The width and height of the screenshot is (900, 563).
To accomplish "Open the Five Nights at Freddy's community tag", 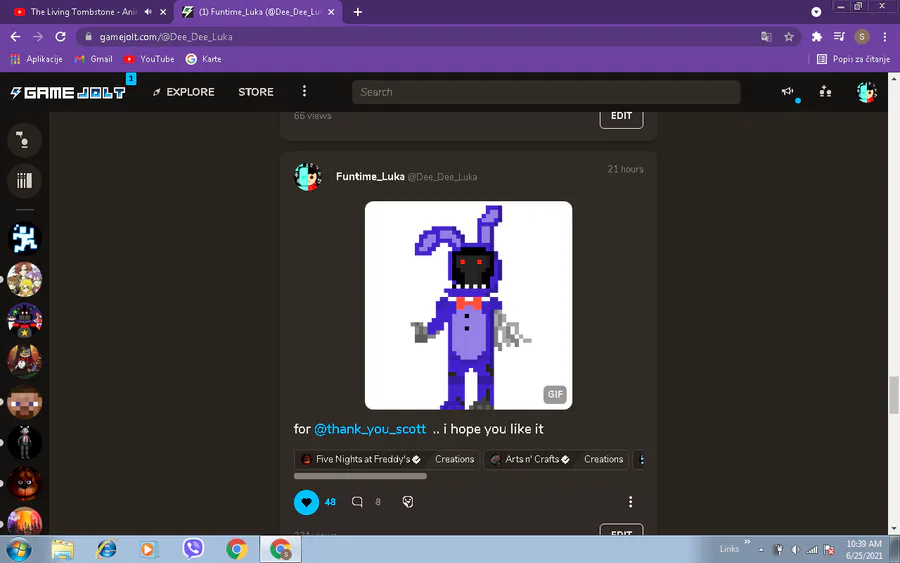I will (x=362, y=459).
